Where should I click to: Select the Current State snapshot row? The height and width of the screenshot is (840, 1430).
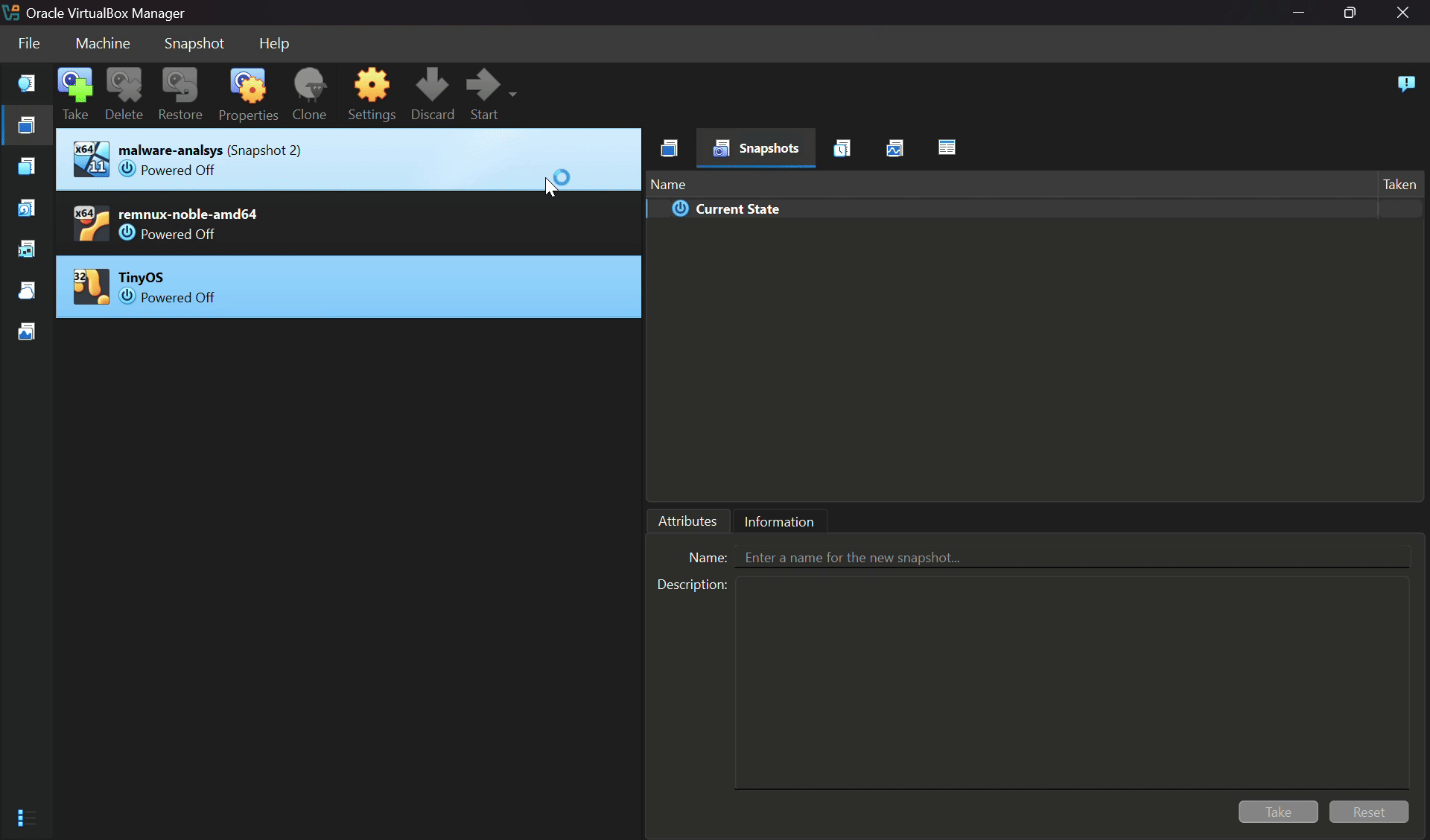click(x=737, y=209)
